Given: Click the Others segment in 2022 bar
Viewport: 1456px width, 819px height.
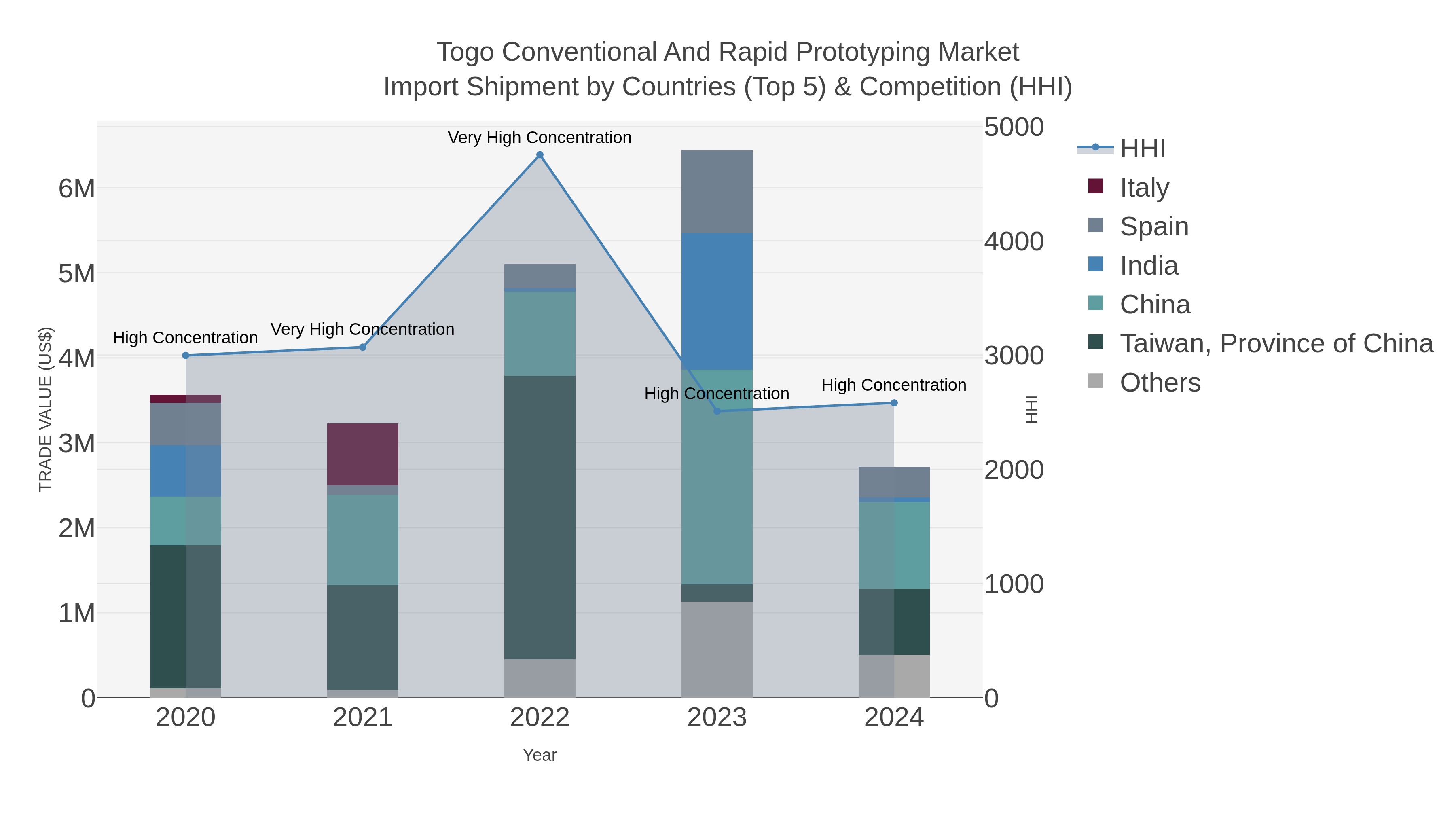Looking at the screenshot, I should tap(540, 678).
